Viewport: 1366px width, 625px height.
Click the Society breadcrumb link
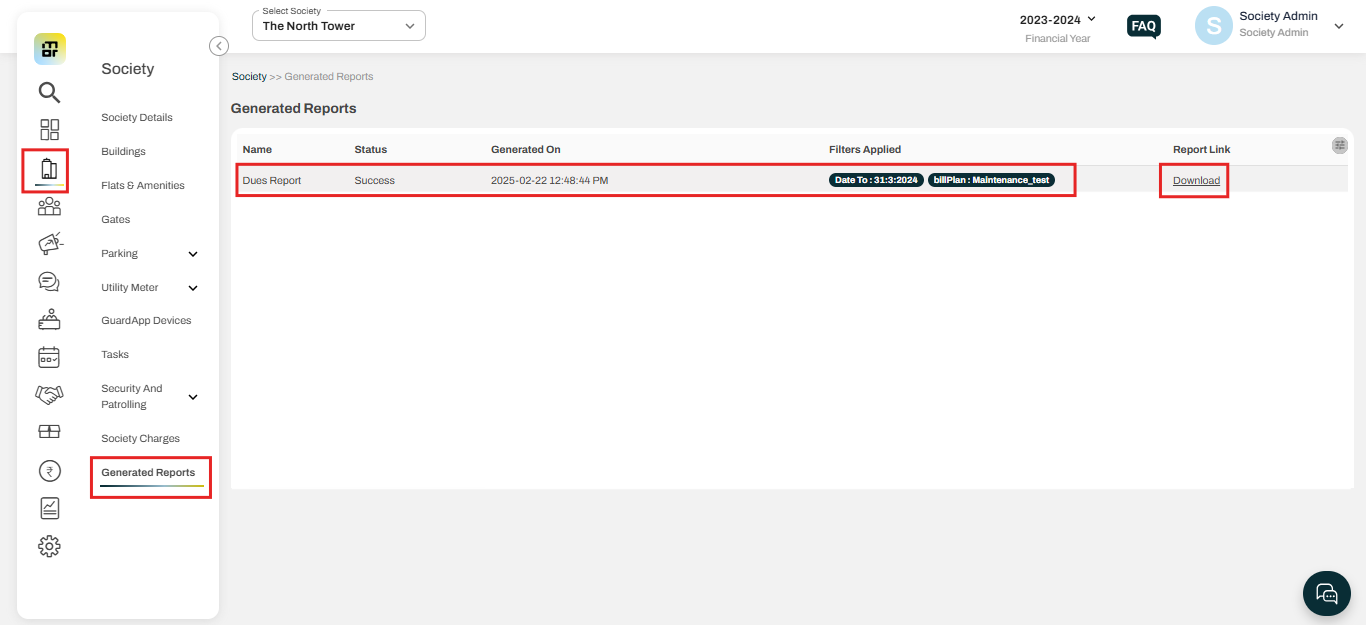249,77
